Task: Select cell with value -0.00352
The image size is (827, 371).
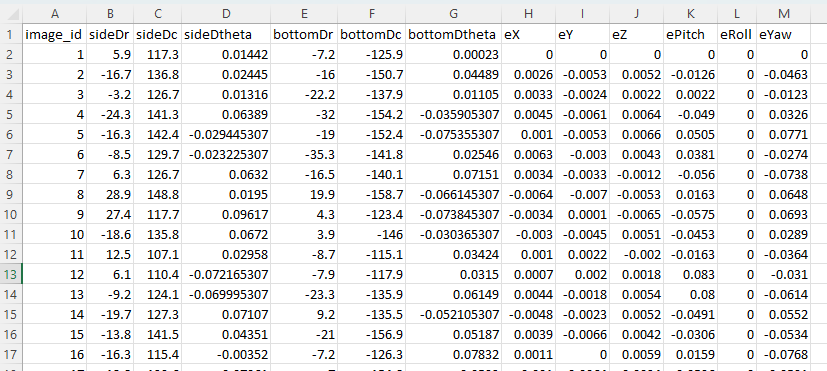Action: pos(226,354)
